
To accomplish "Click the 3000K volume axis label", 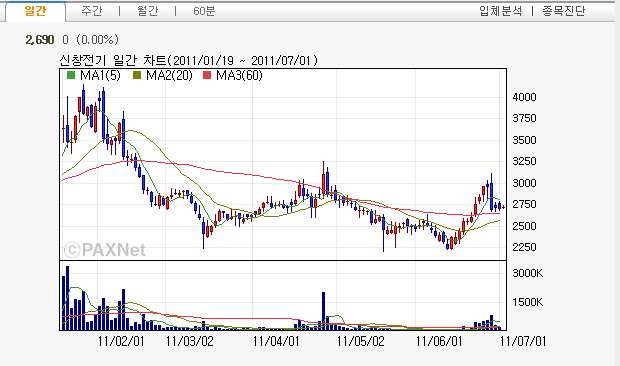I will click(528, 273).
